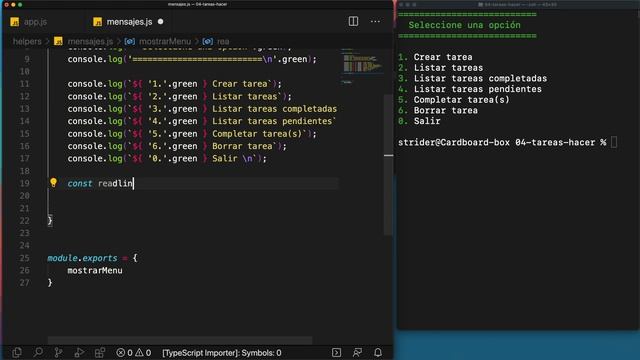Split the editor to the right
640x360 pixels.
tap(353, 21)
